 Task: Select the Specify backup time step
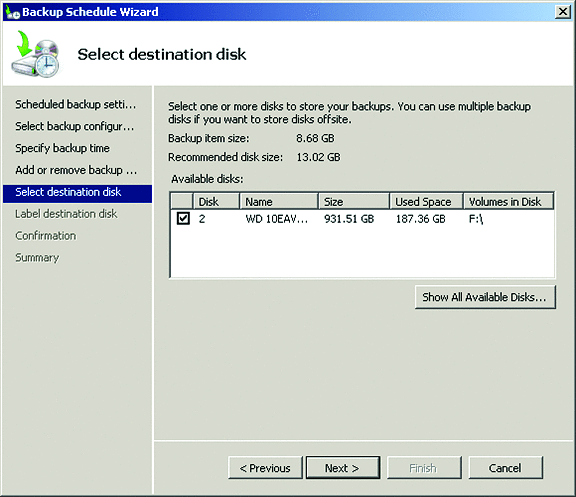[x=62, y=148]
